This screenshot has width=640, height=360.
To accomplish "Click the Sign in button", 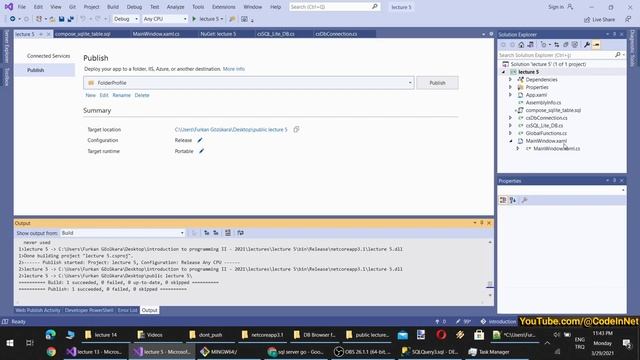I will coord(561,7).
